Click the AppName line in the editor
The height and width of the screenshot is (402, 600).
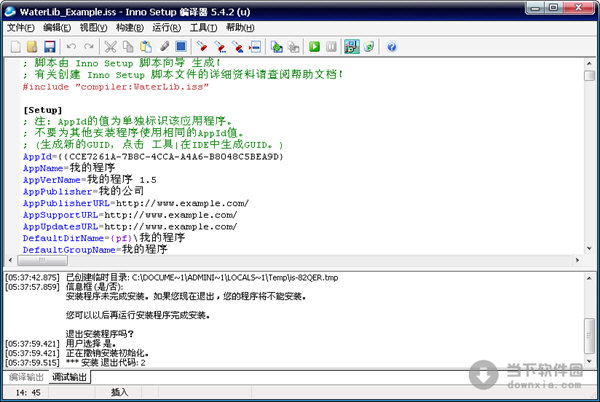68,168
